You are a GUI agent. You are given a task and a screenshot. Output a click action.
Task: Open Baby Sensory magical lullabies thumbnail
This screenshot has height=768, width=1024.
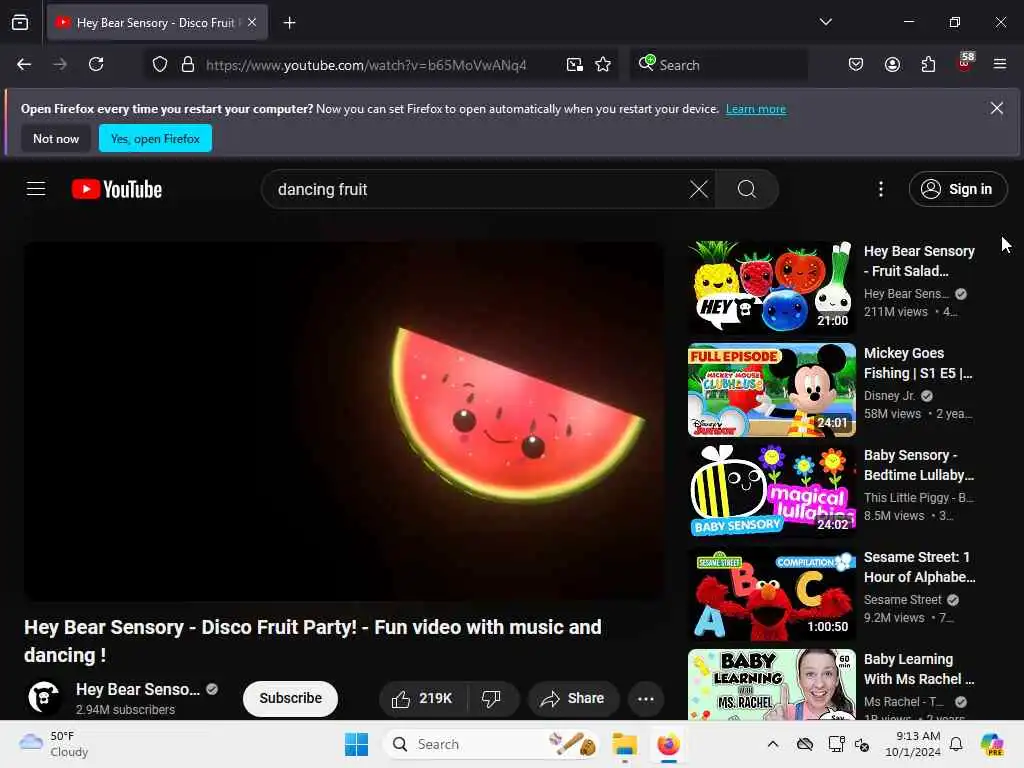pyautogui.click(x=771, y=492)
